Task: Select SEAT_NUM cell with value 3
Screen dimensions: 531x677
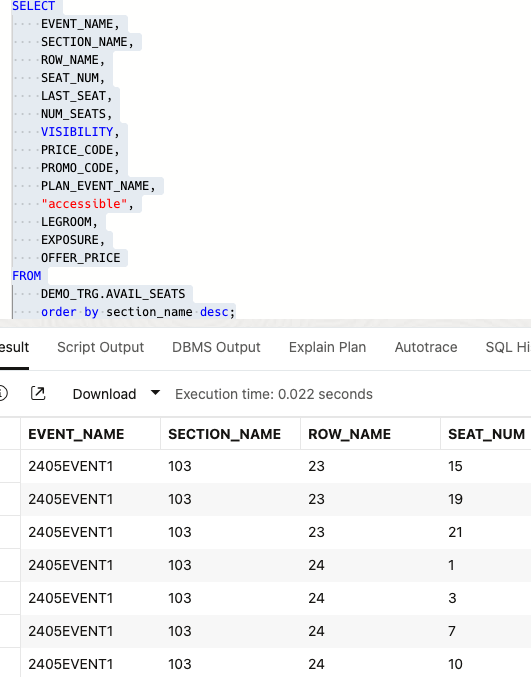Action: coord(486,598)
